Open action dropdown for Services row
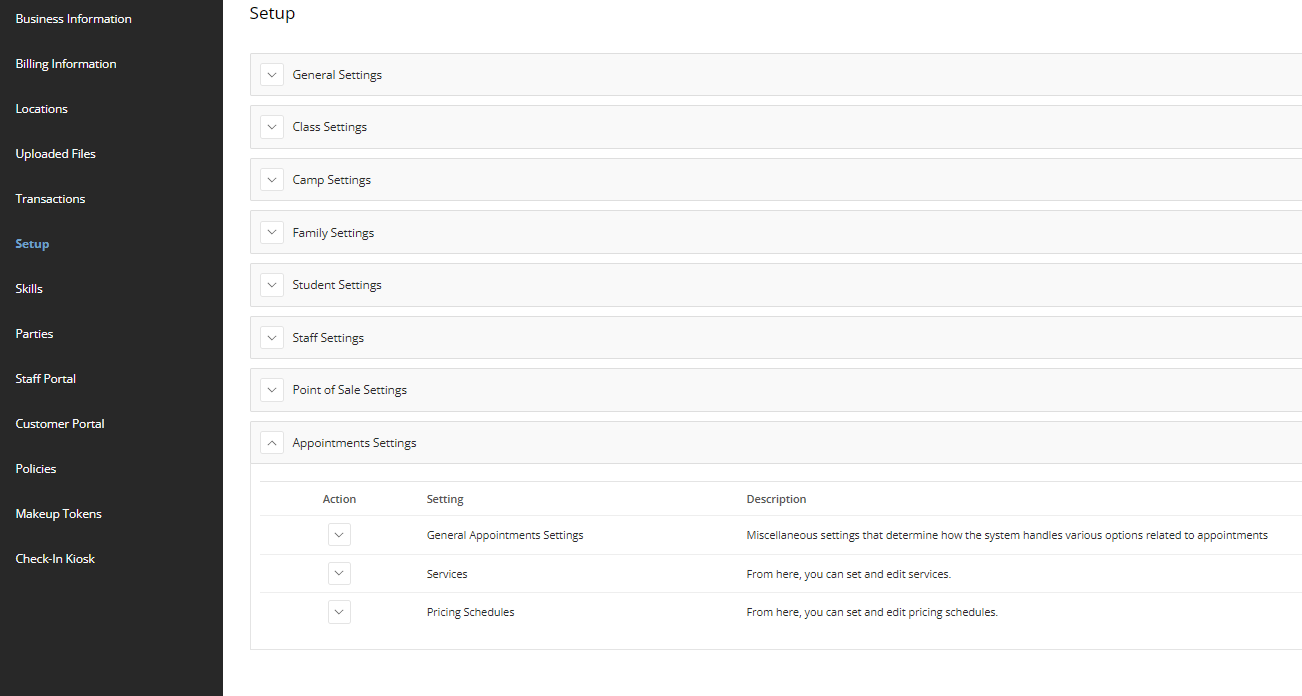Image resolution: width=1302 pixels, height=696 pixels. click(x=339, y=574)
